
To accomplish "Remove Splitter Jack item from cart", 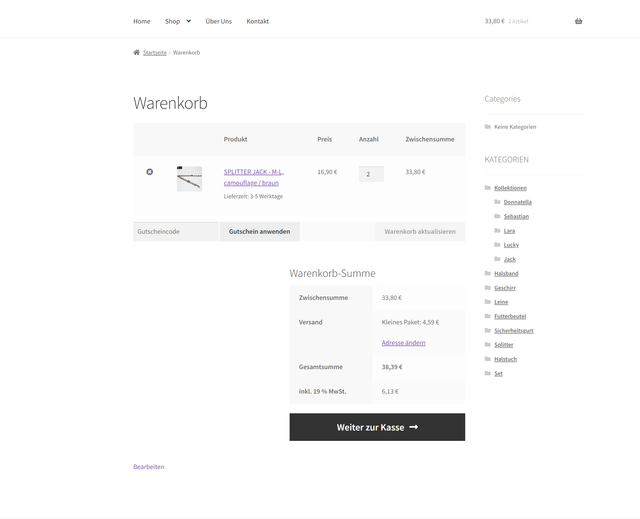I will (x=150, y=172).
